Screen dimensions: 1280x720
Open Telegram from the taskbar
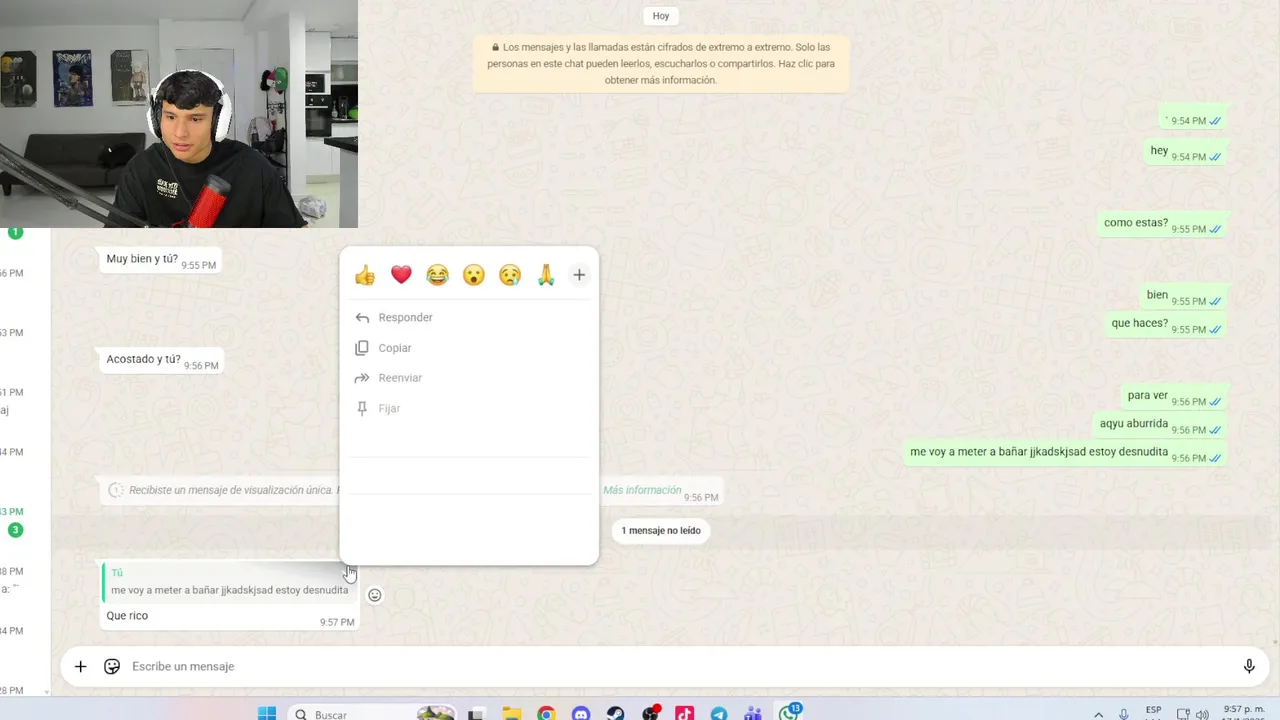coord(719,714)
